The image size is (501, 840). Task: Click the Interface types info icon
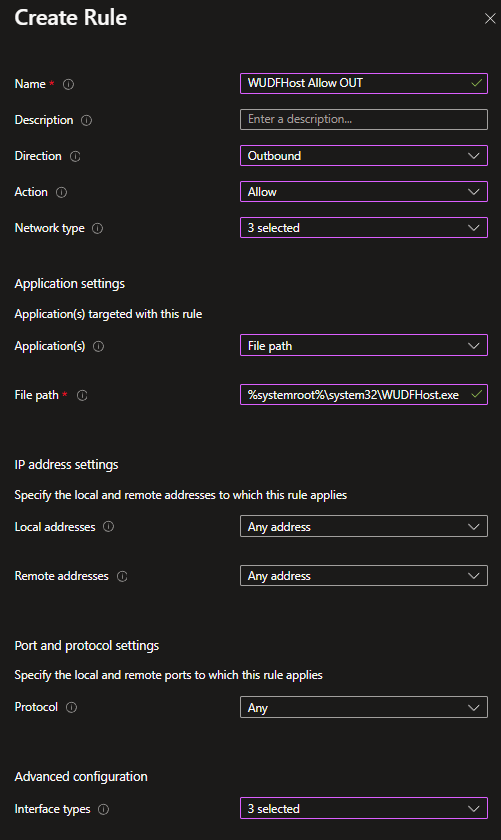click(103, 809)
